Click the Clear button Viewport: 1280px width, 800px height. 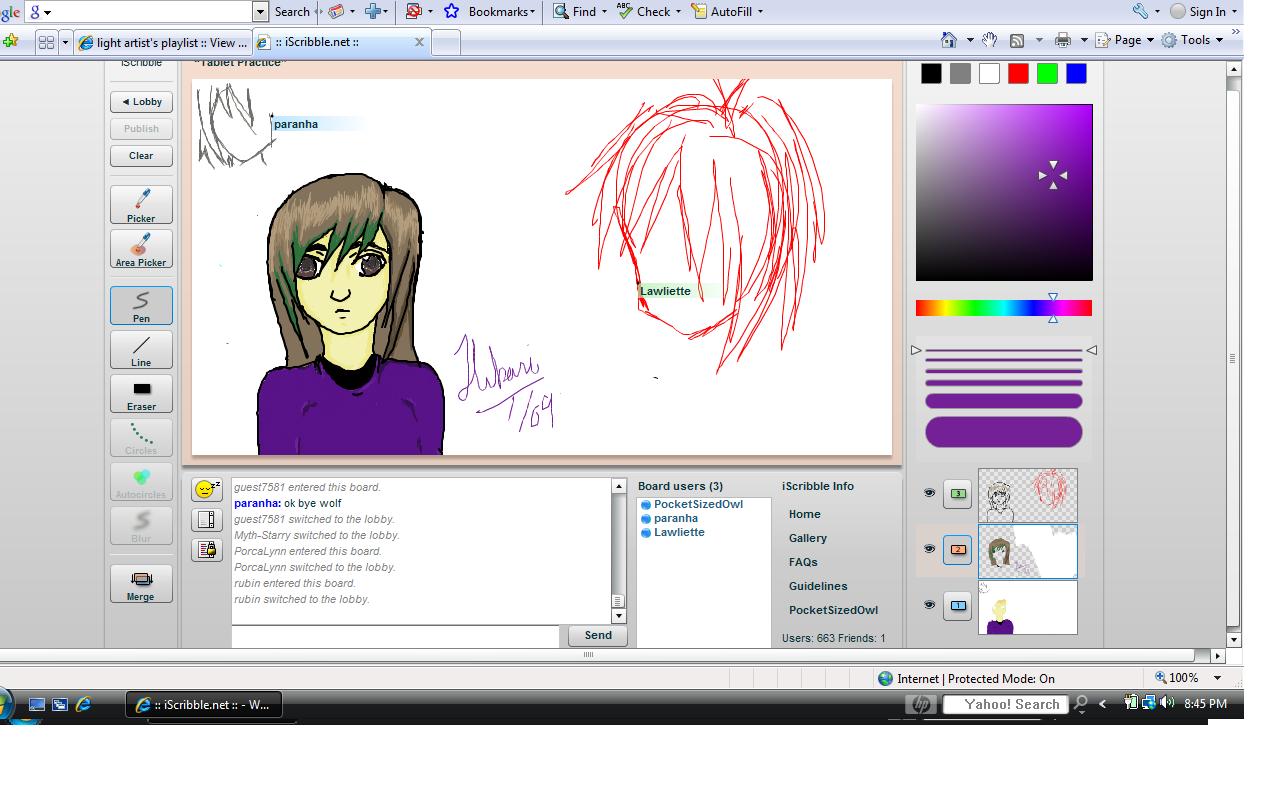click(141, 156)
